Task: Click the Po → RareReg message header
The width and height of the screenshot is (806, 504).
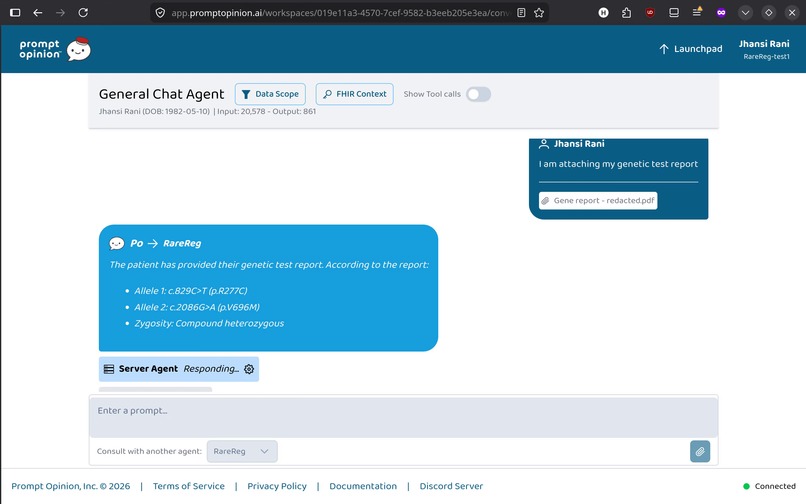Action: (155, 243)
